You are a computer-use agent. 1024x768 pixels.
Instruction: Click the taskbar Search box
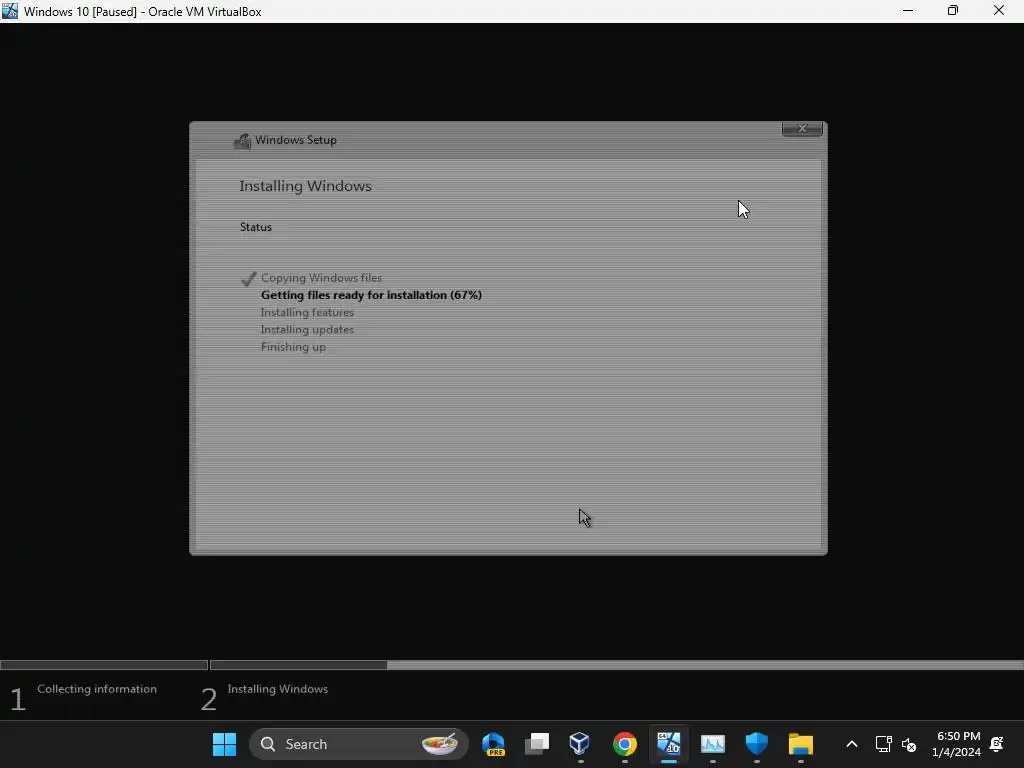click(359, 744)
